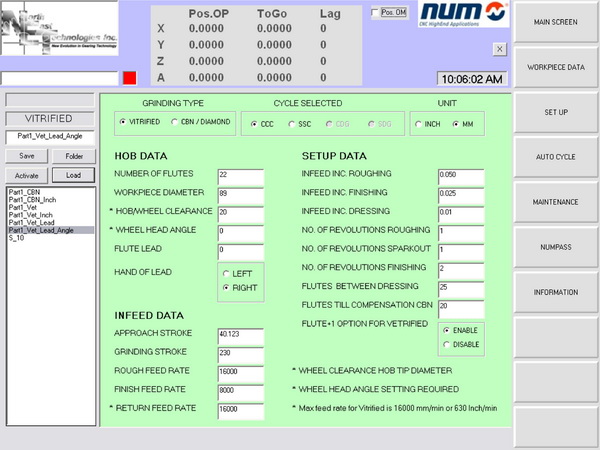Click the NUMBER OF FLUTES input field
600x450 pixels.
tap(240, 174)
